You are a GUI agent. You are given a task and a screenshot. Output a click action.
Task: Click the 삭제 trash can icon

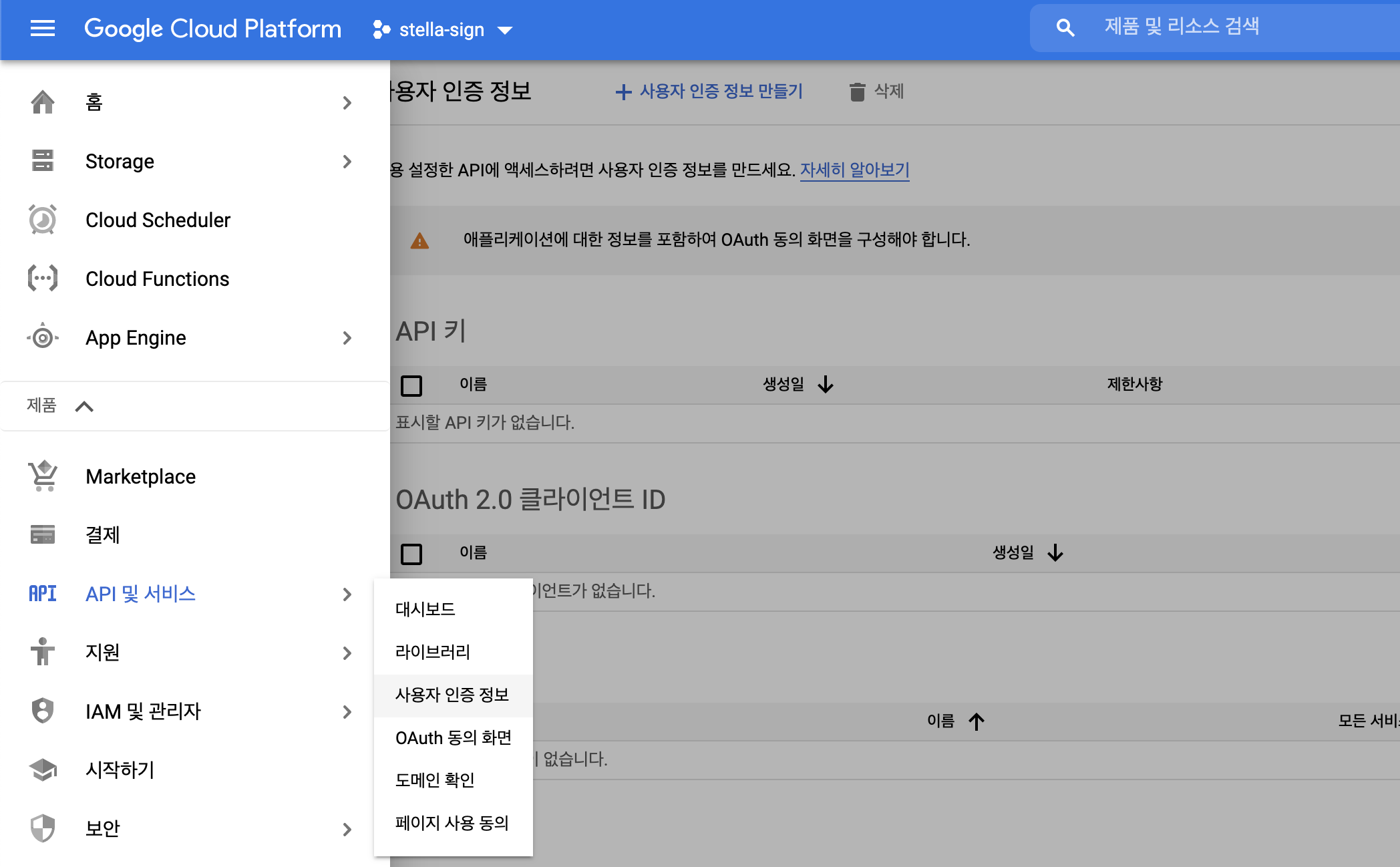857,92
